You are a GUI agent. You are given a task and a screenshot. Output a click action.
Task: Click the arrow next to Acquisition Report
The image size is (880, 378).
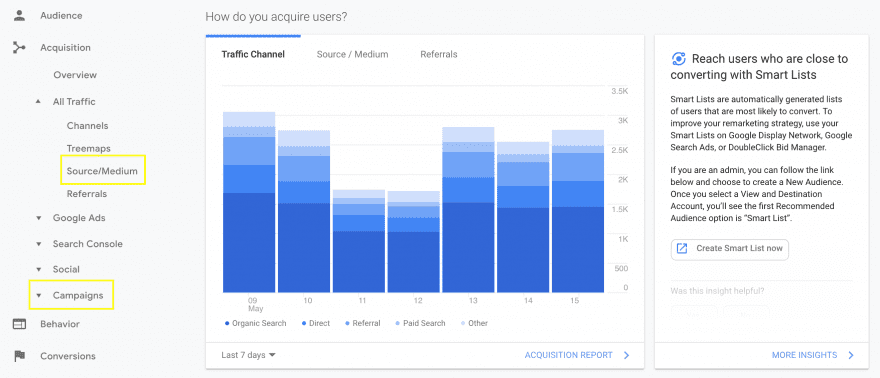(x=626, y=355)
